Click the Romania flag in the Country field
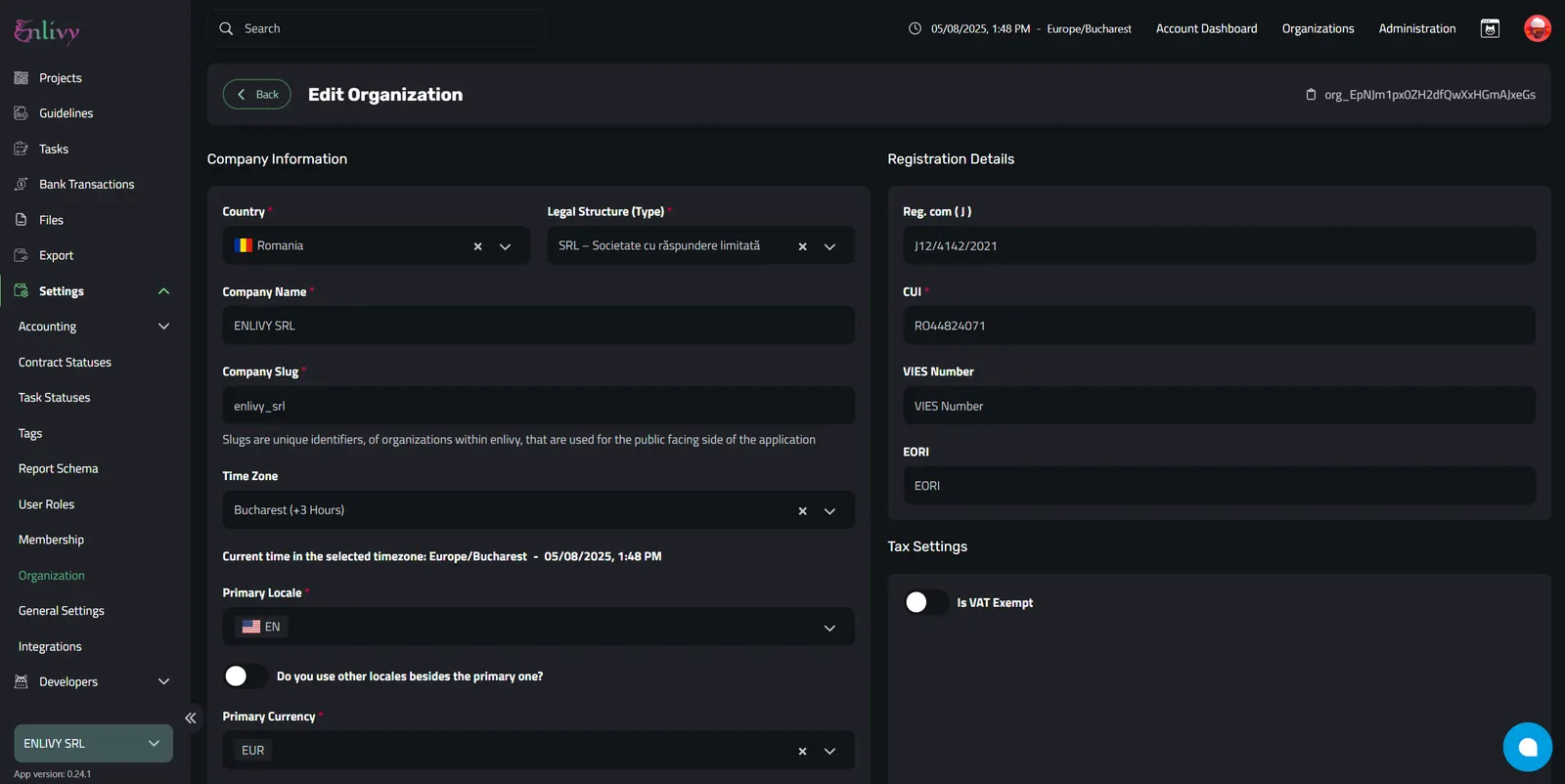 (x=244, y=245)
